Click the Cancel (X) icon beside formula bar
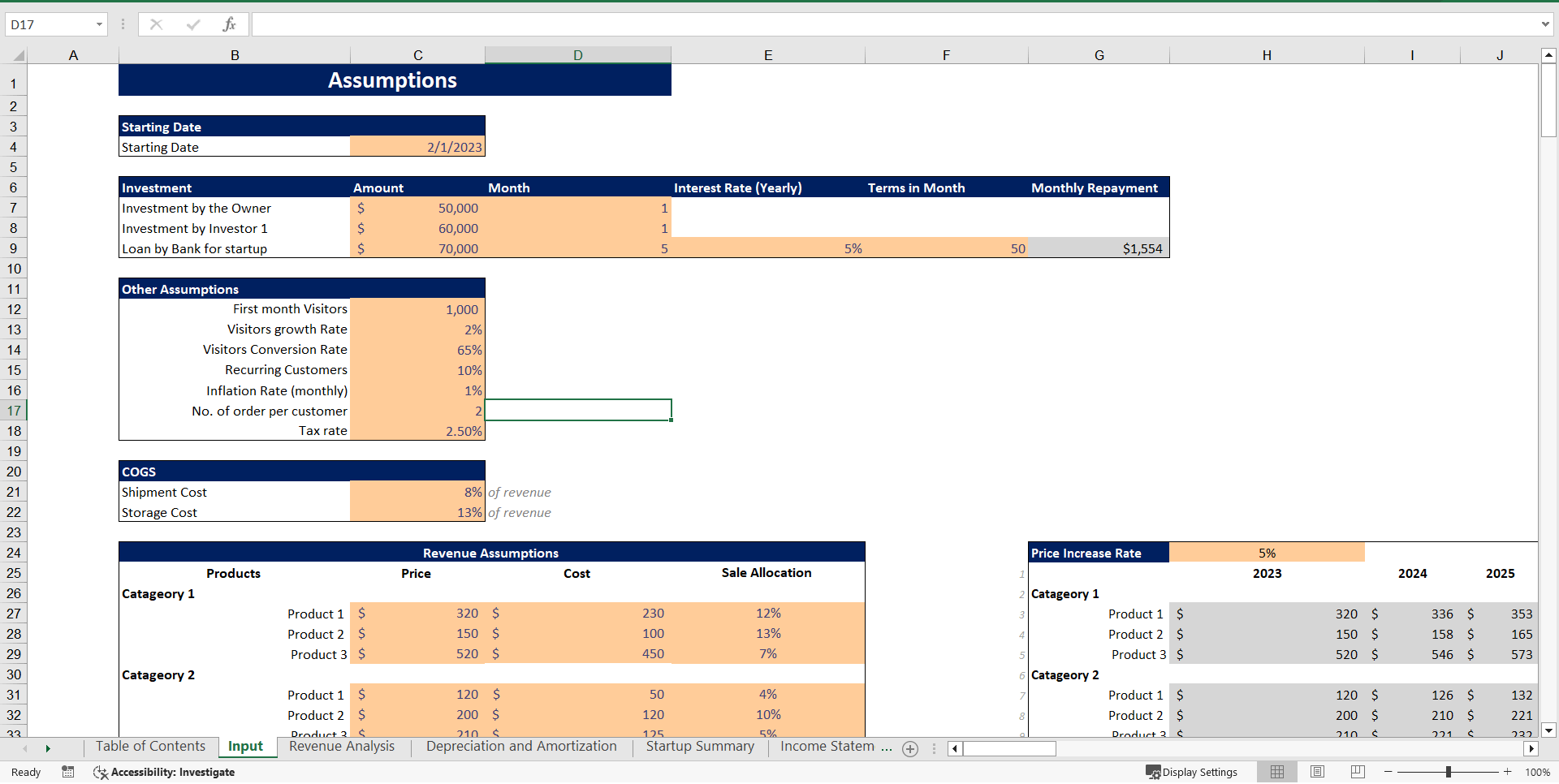The image size is (1559, 784). 156,24
